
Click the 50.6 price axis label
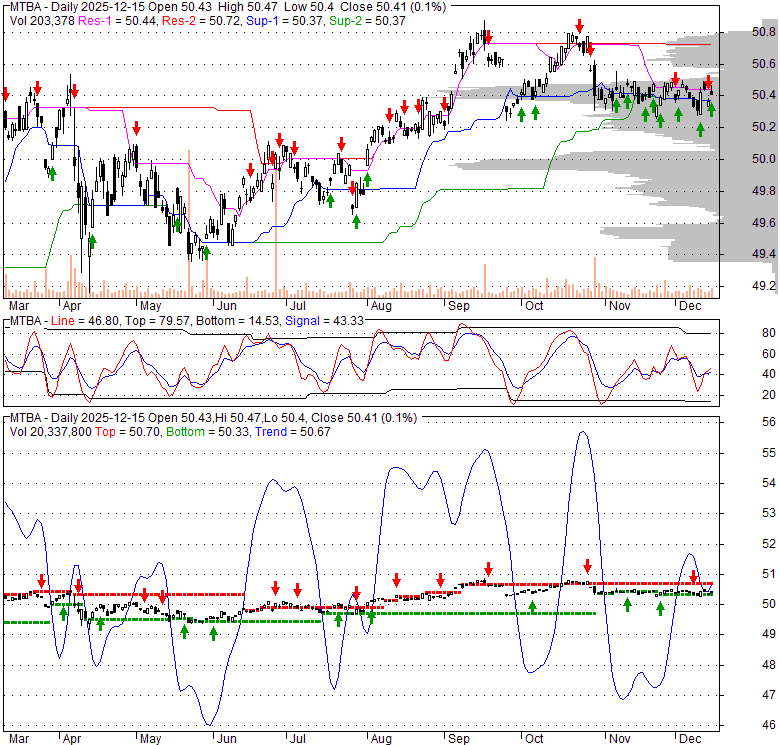pos(764,64)
